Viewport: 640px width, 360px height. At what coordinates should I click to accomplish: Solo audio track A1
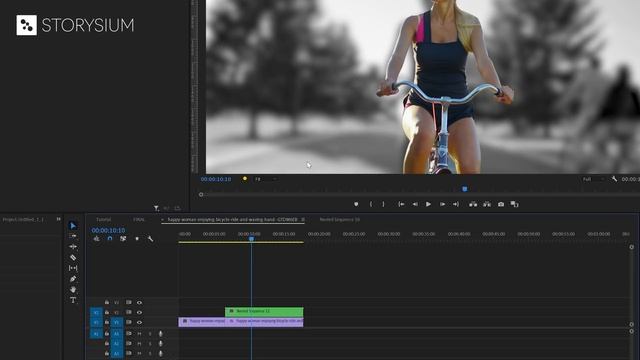(x=150, y=333)
